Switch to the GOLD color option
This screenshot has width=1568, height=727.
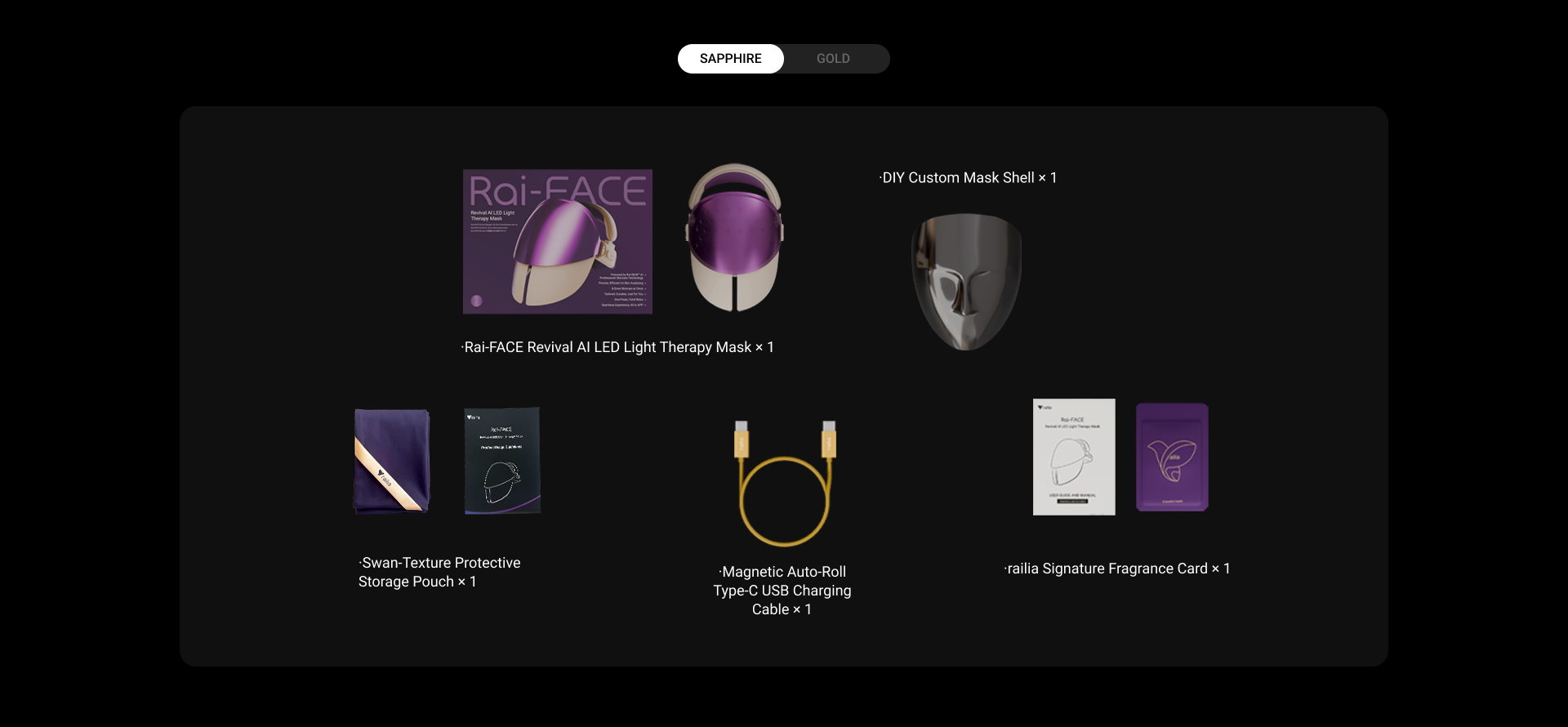(x=833, y=59)
